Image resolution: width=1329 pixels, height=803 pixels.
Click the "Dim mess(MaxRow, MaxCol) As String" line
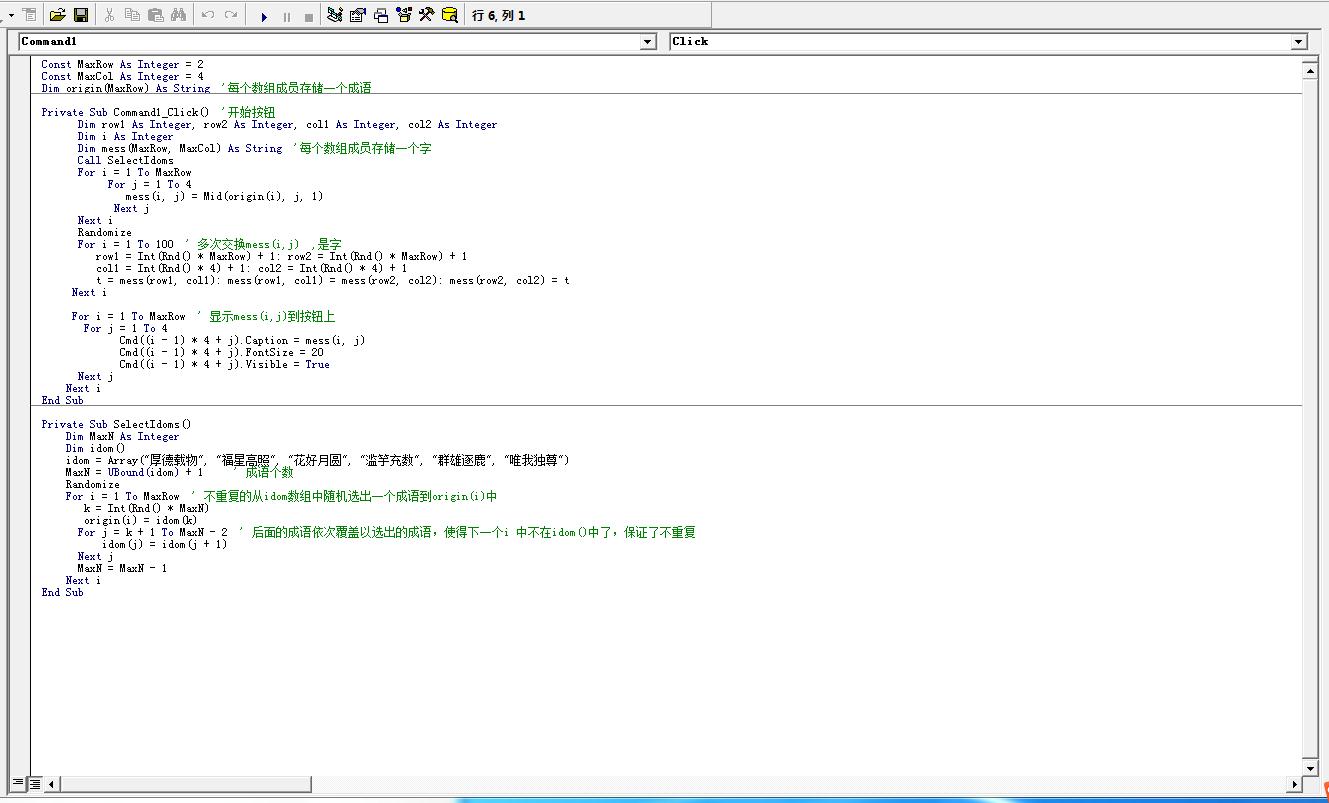[x=254, y=148]
